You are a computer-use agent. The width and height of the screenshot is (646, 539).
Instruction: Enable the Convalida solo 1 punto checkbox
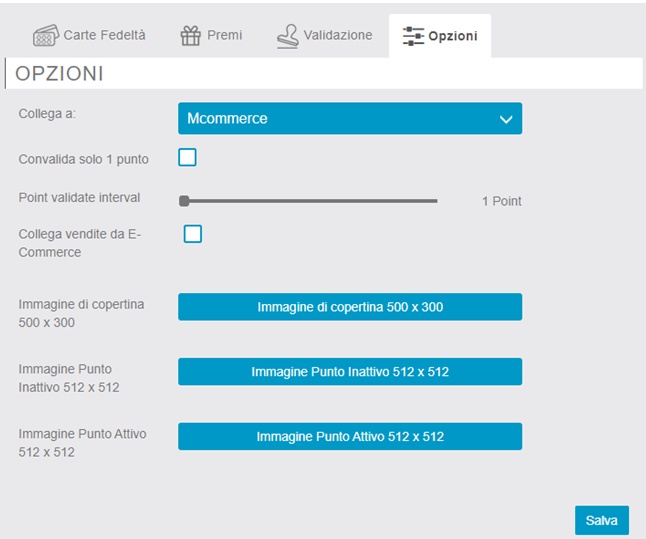(187, 157)
